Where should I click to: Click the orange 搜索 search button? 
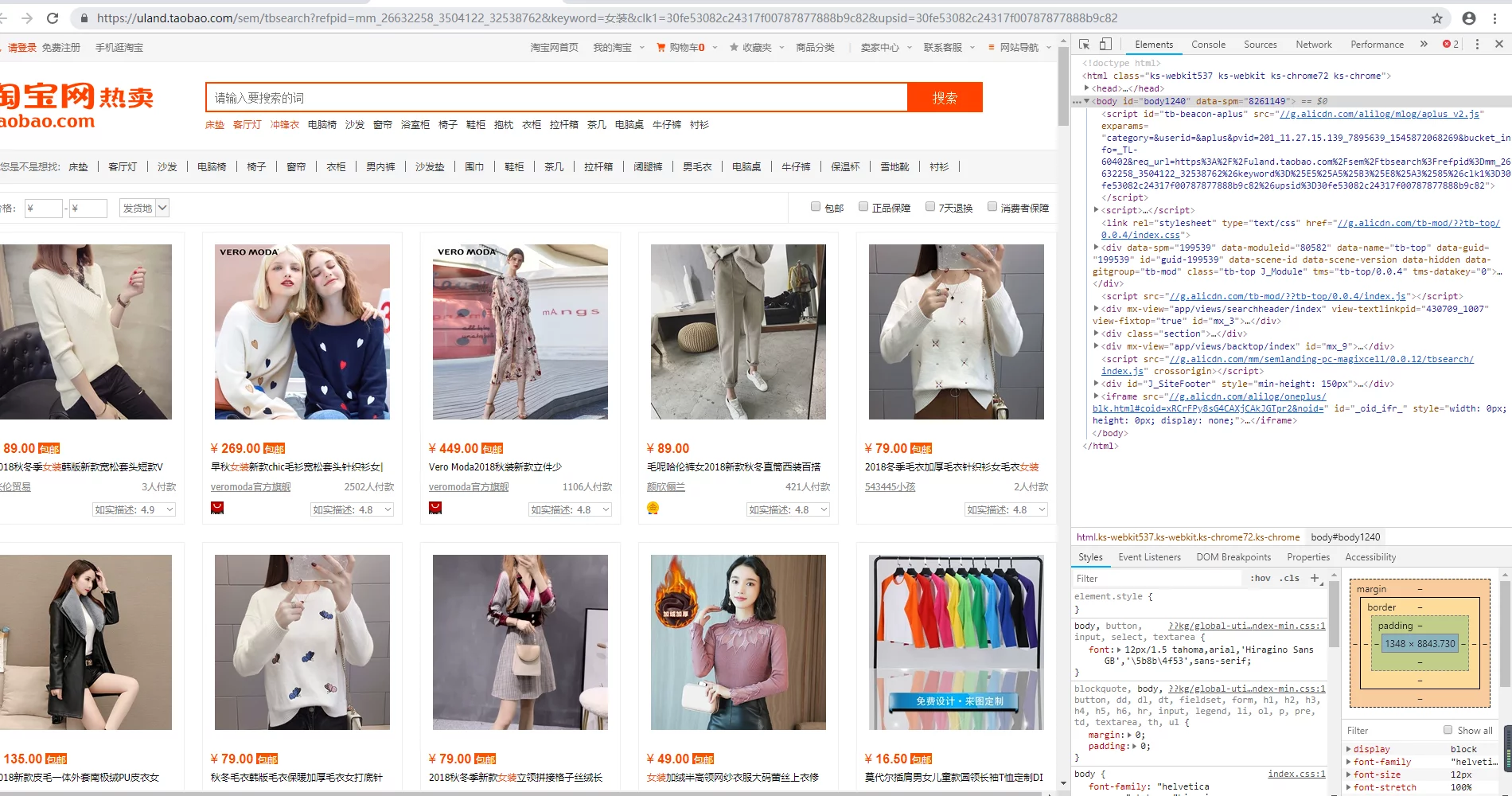945,97
